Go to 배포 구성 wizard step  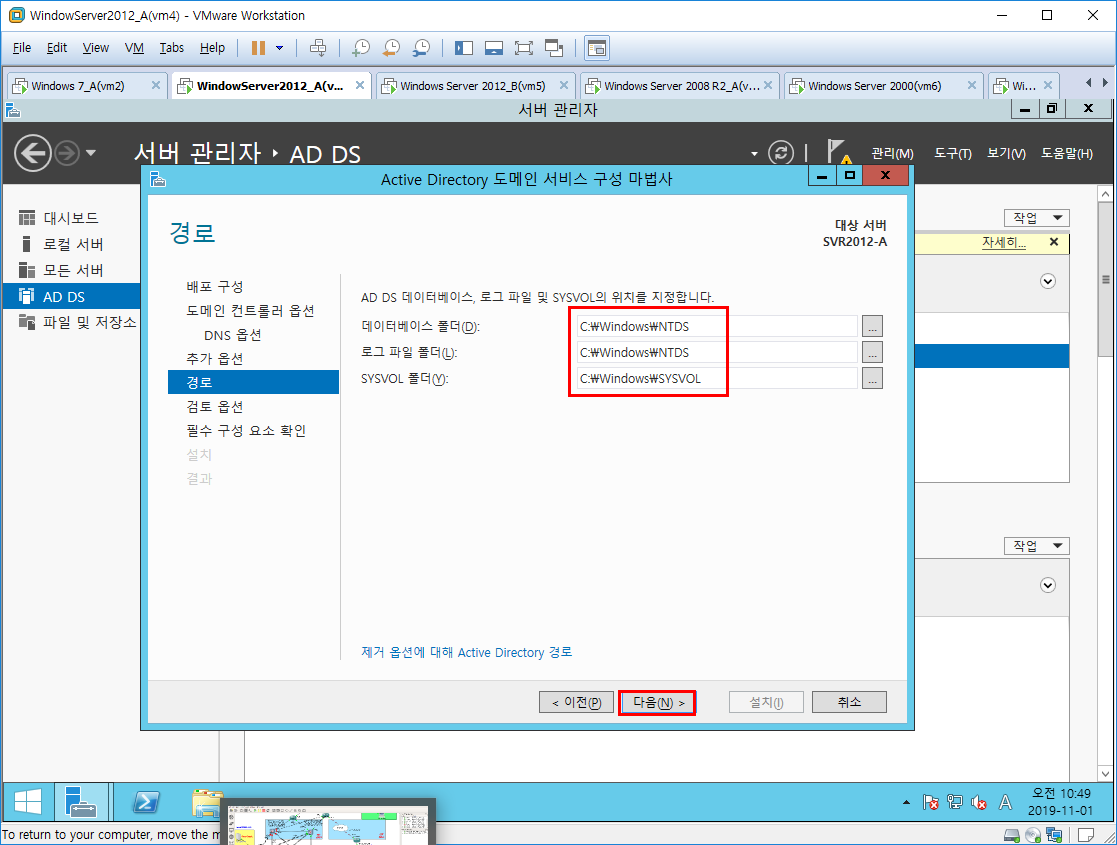pos(214,286)
